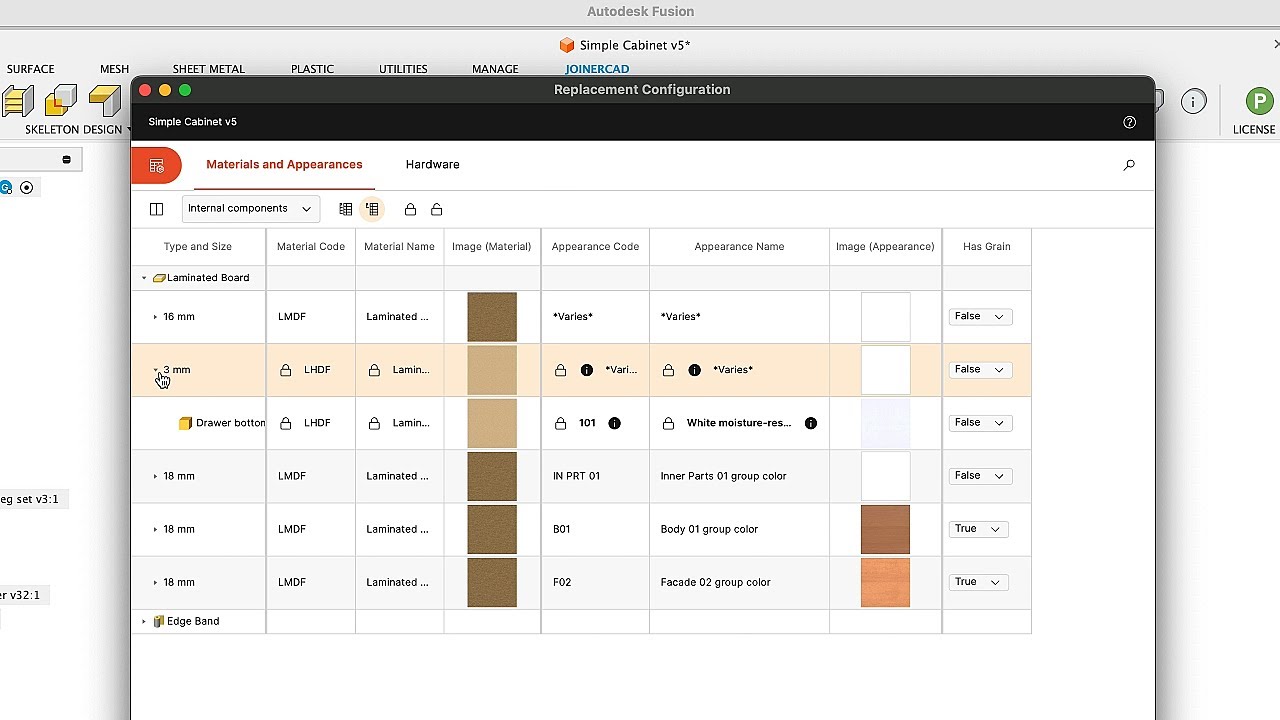Open help in Replacement Configuration header
Viewport: 1280px width, 720px height.
(1129, 122)
